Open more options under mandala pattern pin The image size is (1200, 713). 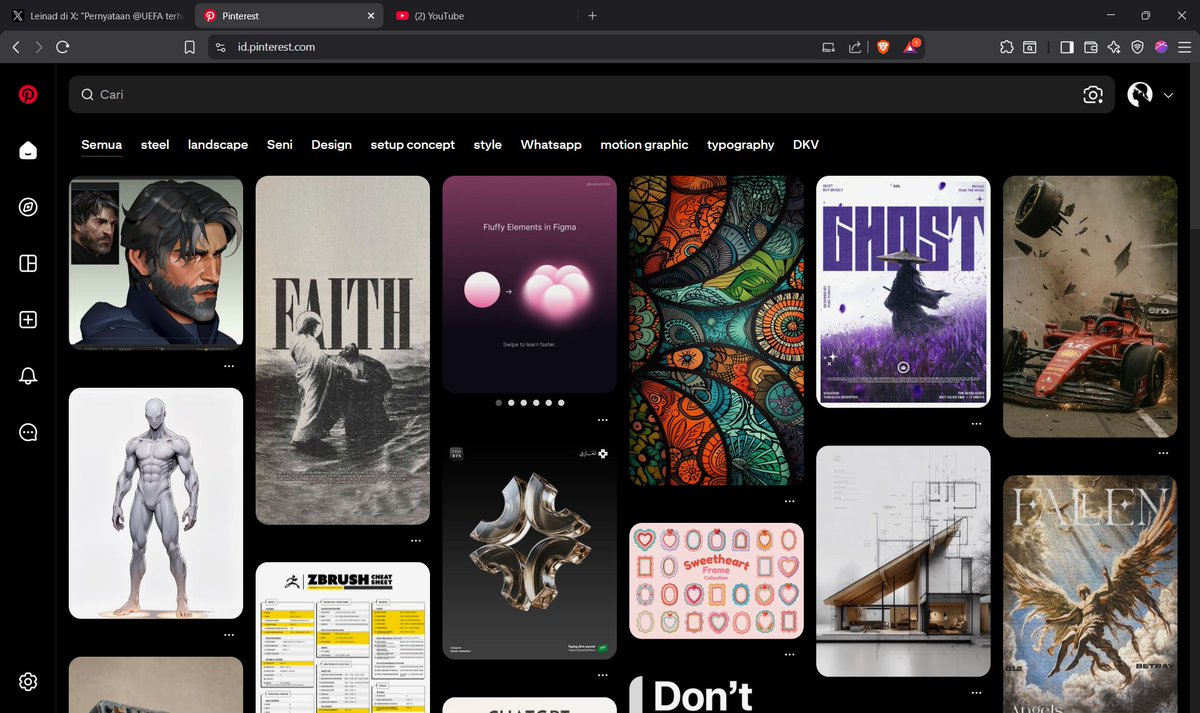click(x=790, y=502)
